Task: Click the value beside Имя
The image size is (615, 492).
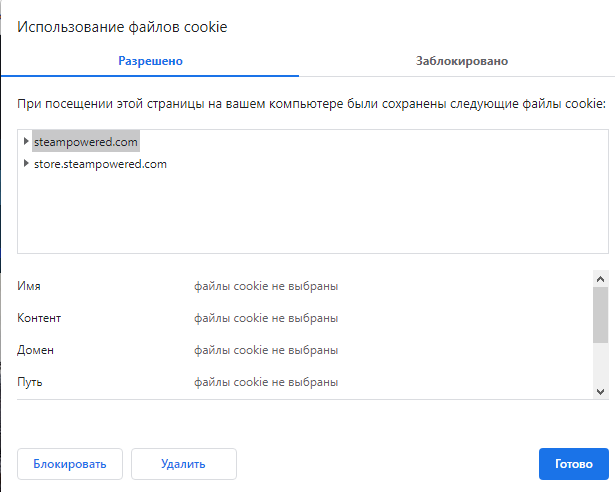Action: 266,286
